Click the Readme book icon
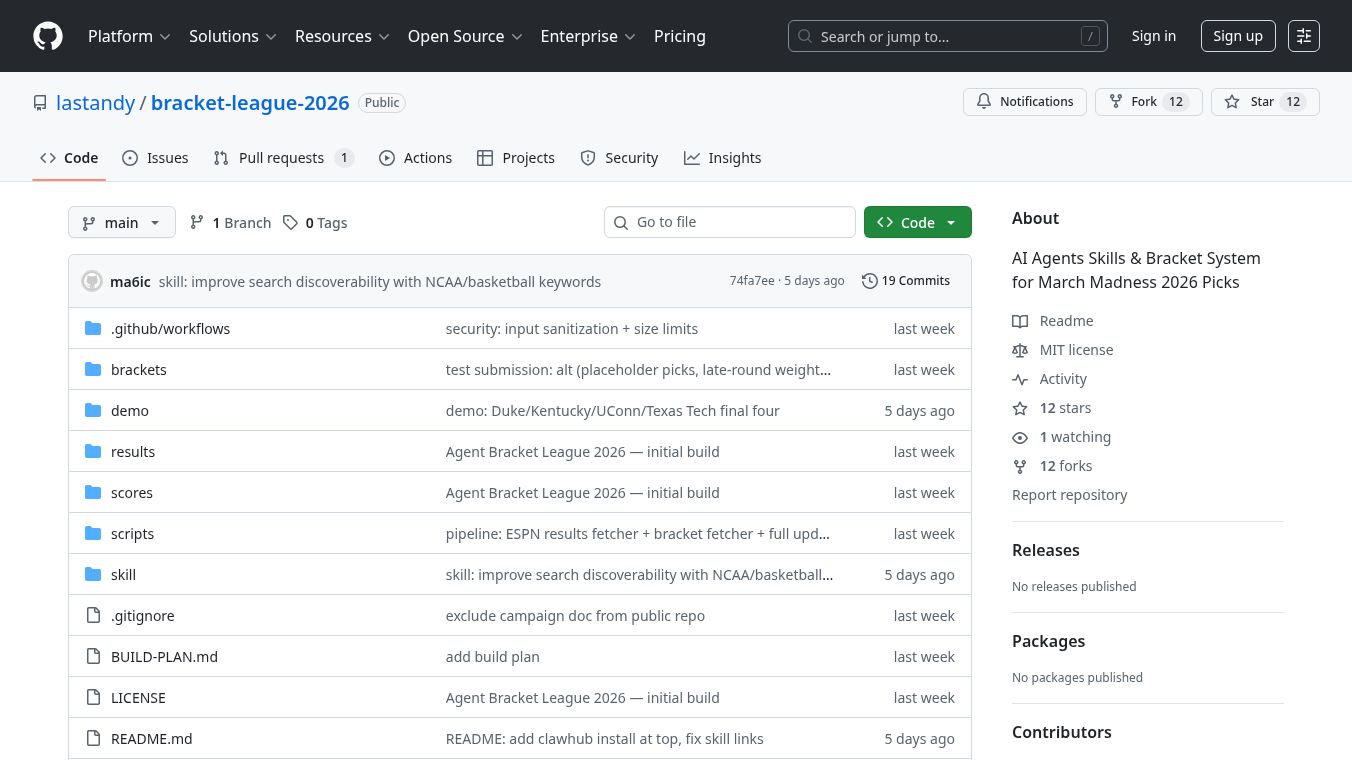 coord(1020,321)
